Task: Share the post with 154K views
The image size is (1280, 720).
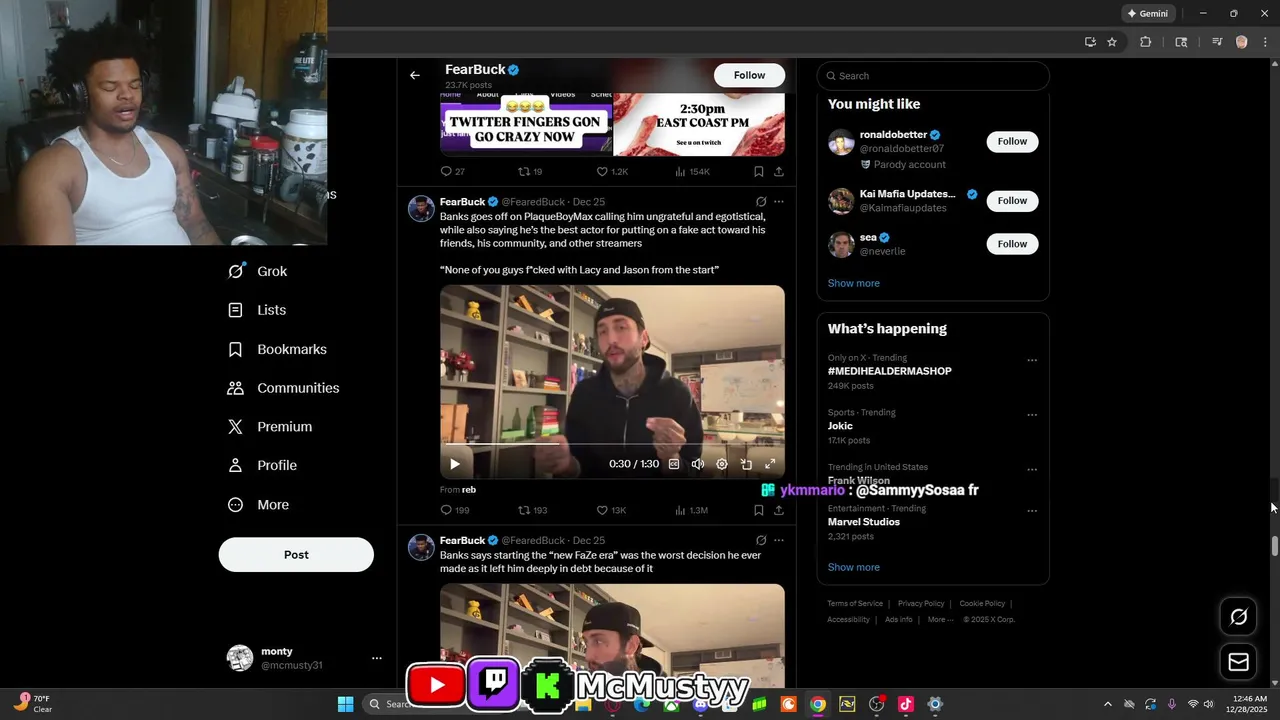Action: 779,172
